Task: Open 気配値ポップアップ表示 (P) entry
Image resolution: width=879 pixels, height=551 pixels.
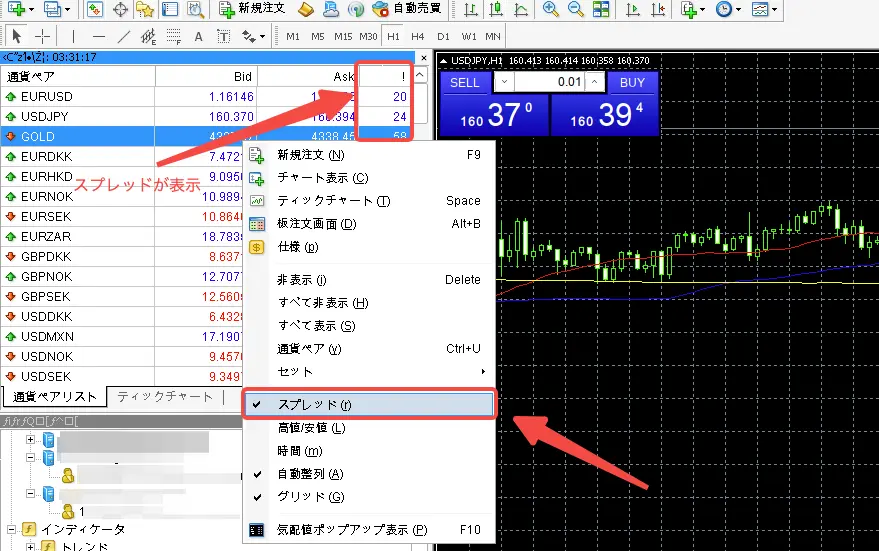Action: point(369,530)
